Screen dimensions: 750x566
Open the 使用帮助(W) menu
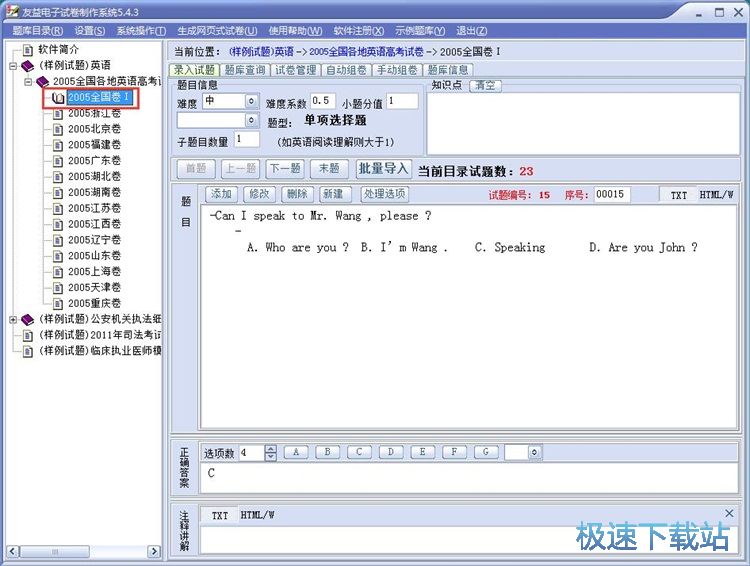[x=295, y=31]
